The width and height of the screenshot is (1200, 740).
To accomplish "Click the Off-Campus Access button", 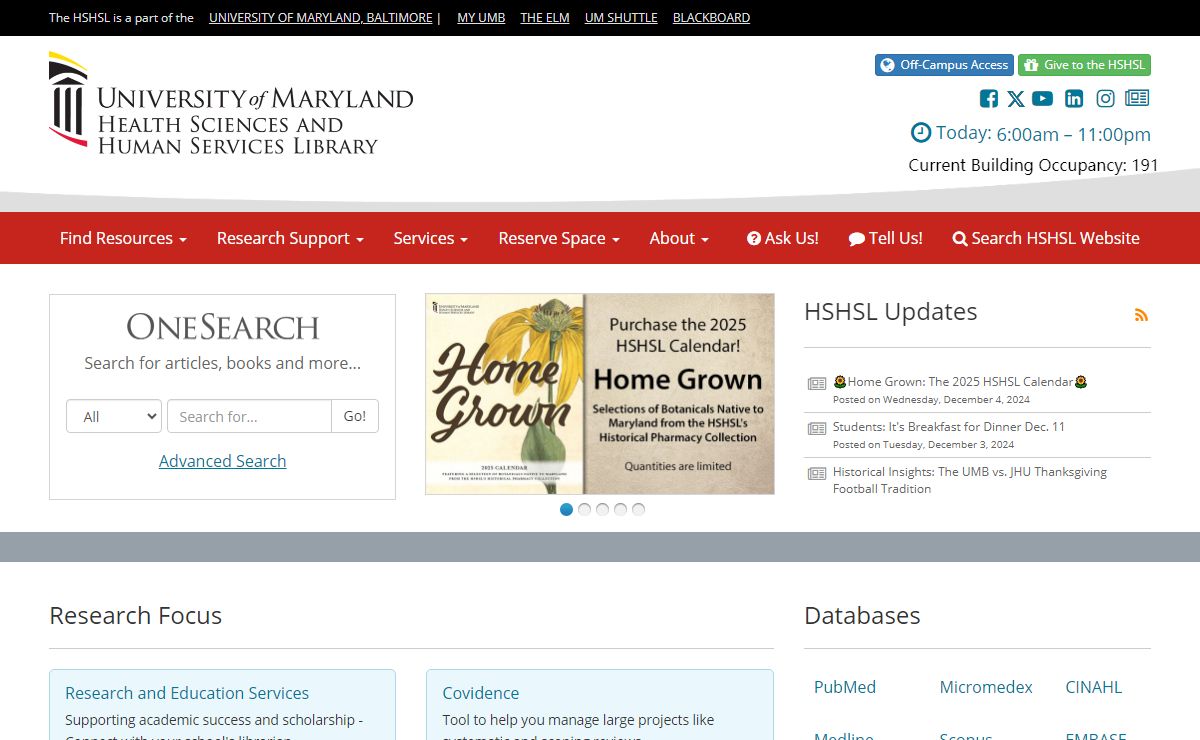I will coord(944,65).
